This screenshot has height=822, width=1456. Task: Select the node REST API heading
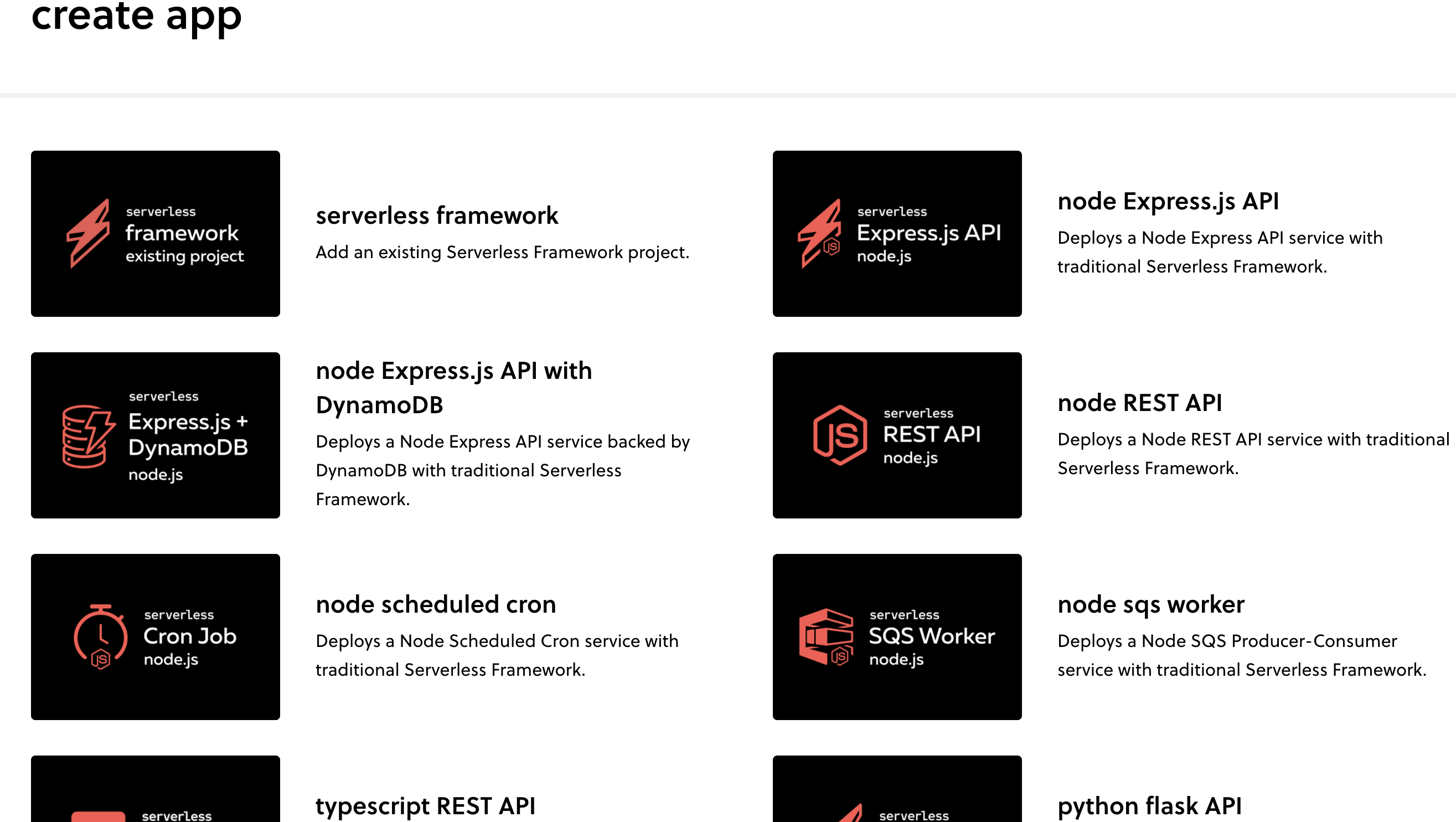click(1139, 403)
